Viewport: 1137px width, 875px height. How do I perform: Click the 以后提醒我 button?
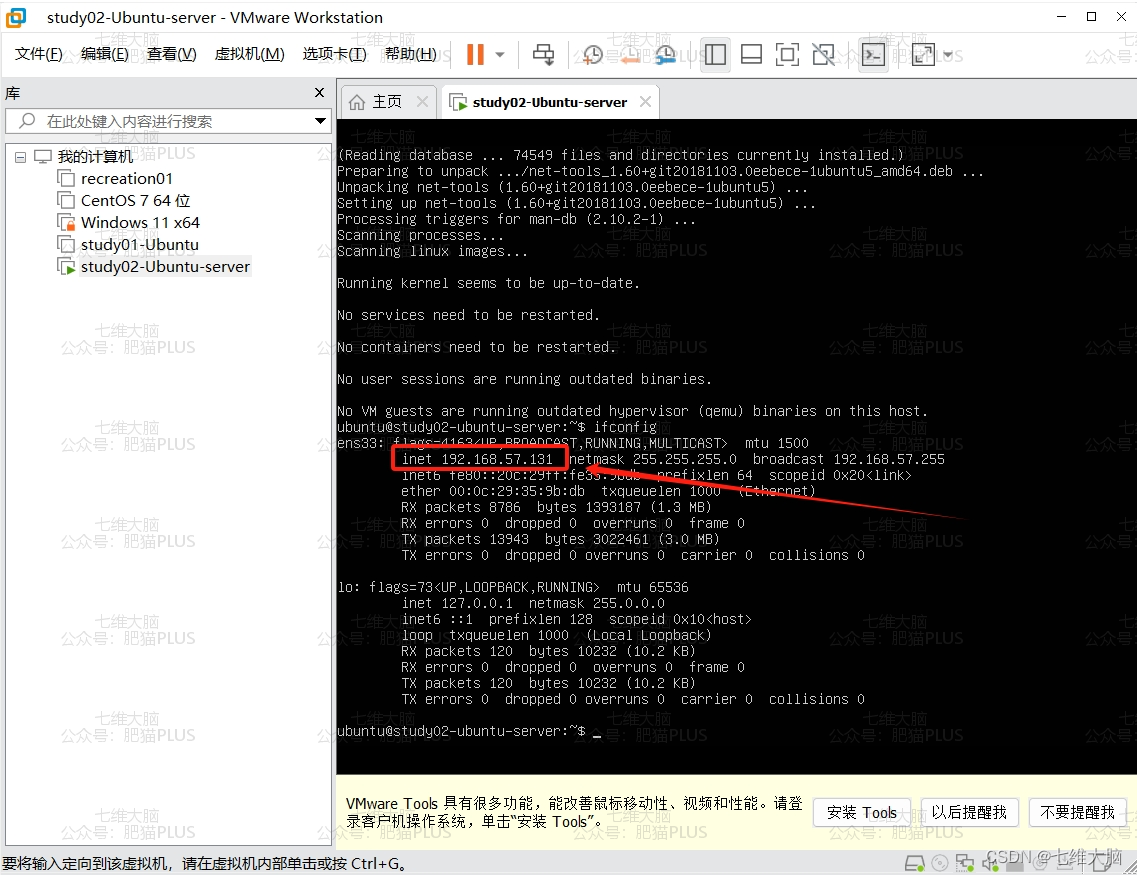[969, 813]
